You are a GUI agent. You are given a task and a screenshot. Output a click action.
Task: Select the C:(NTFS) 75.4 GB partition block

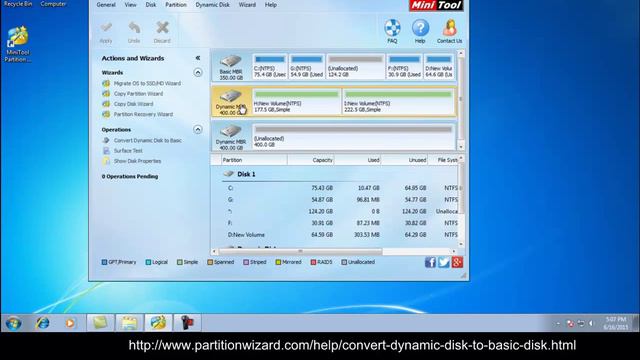270,67
